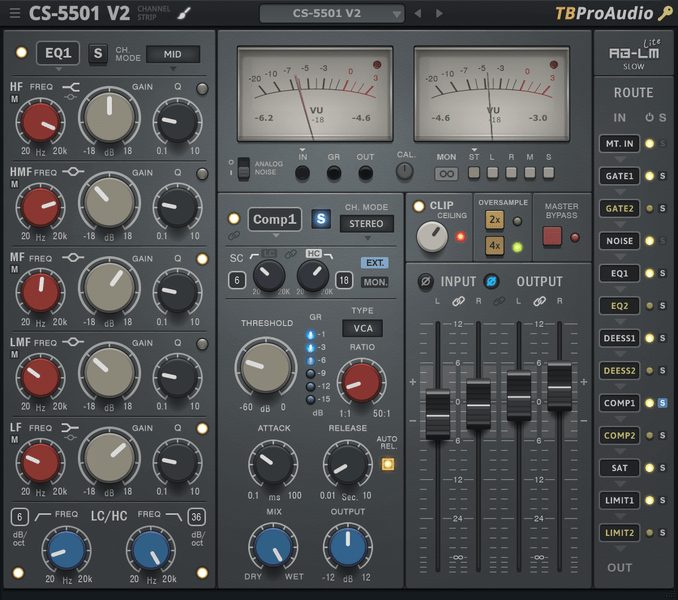Screen dimensions: 678x600
Task: Select the LMF bell filter shape icon
Action: (x=73, y=342)
